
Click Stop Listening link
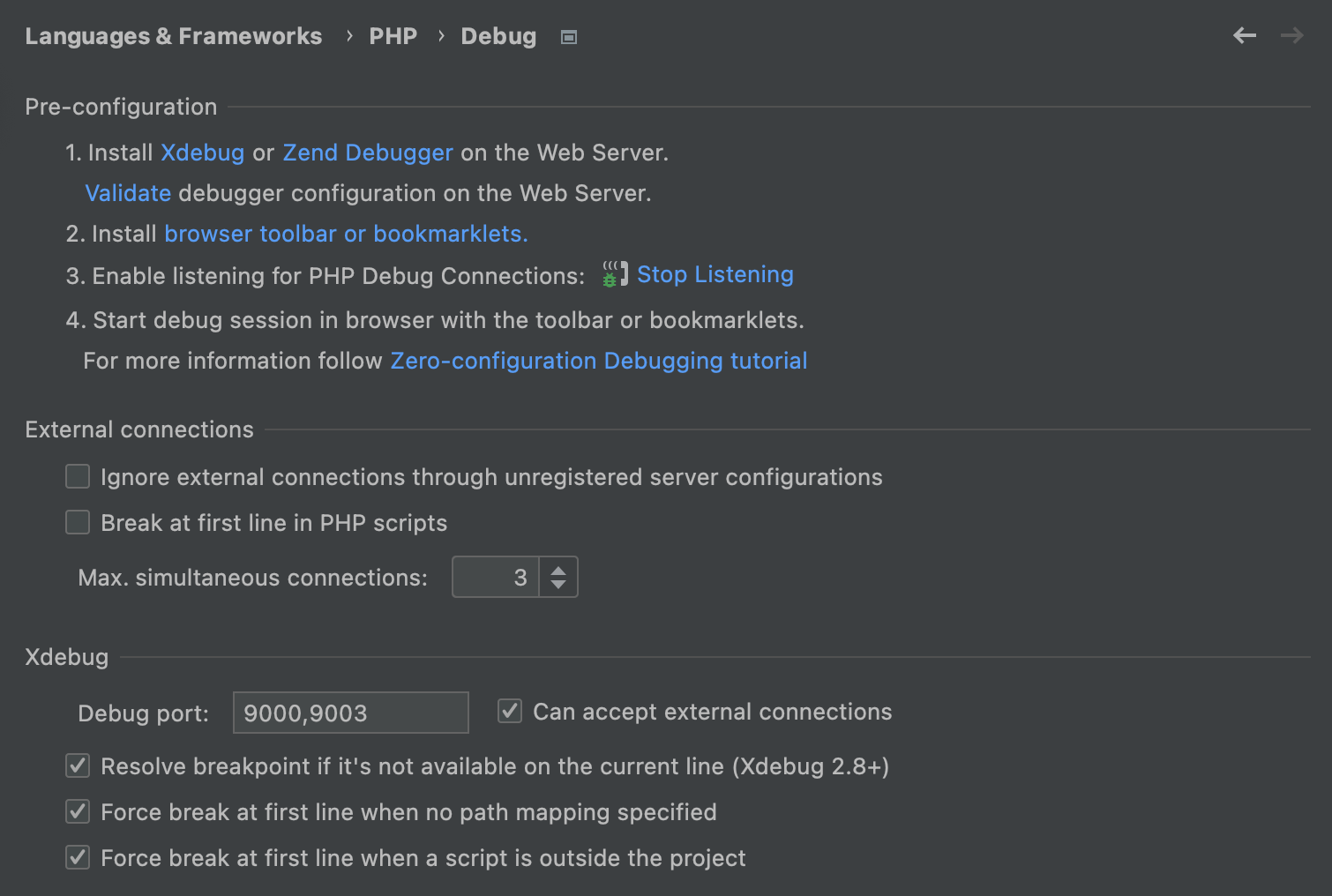coord(715,274)
